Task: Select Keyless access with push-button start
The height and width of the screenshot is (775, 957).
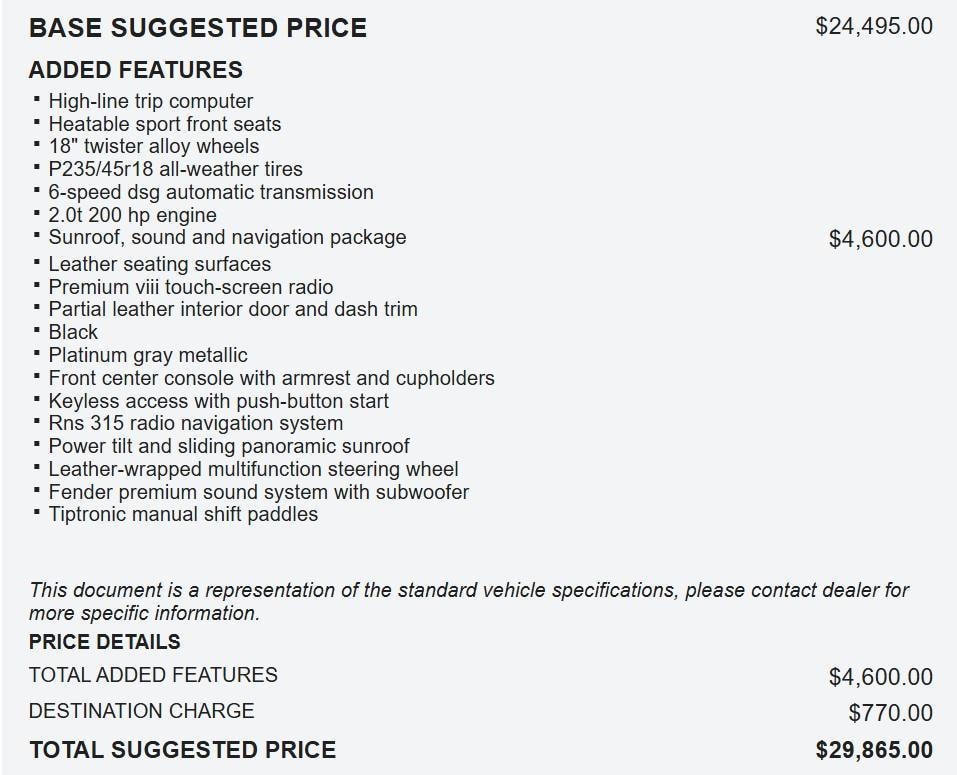Action: click(218, 401)
